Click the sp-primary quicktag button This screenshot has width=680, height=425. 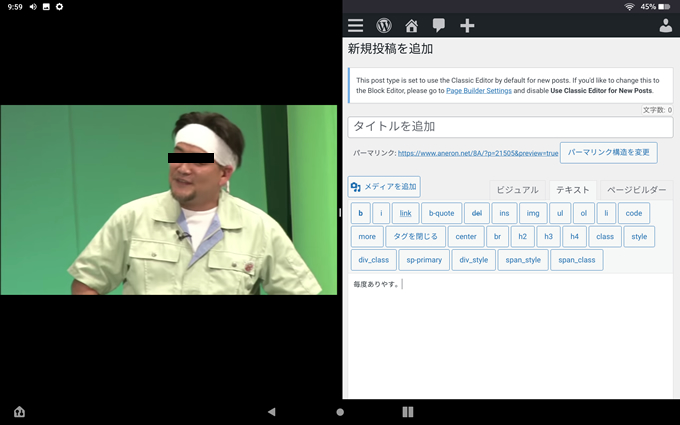pos(424,260)
